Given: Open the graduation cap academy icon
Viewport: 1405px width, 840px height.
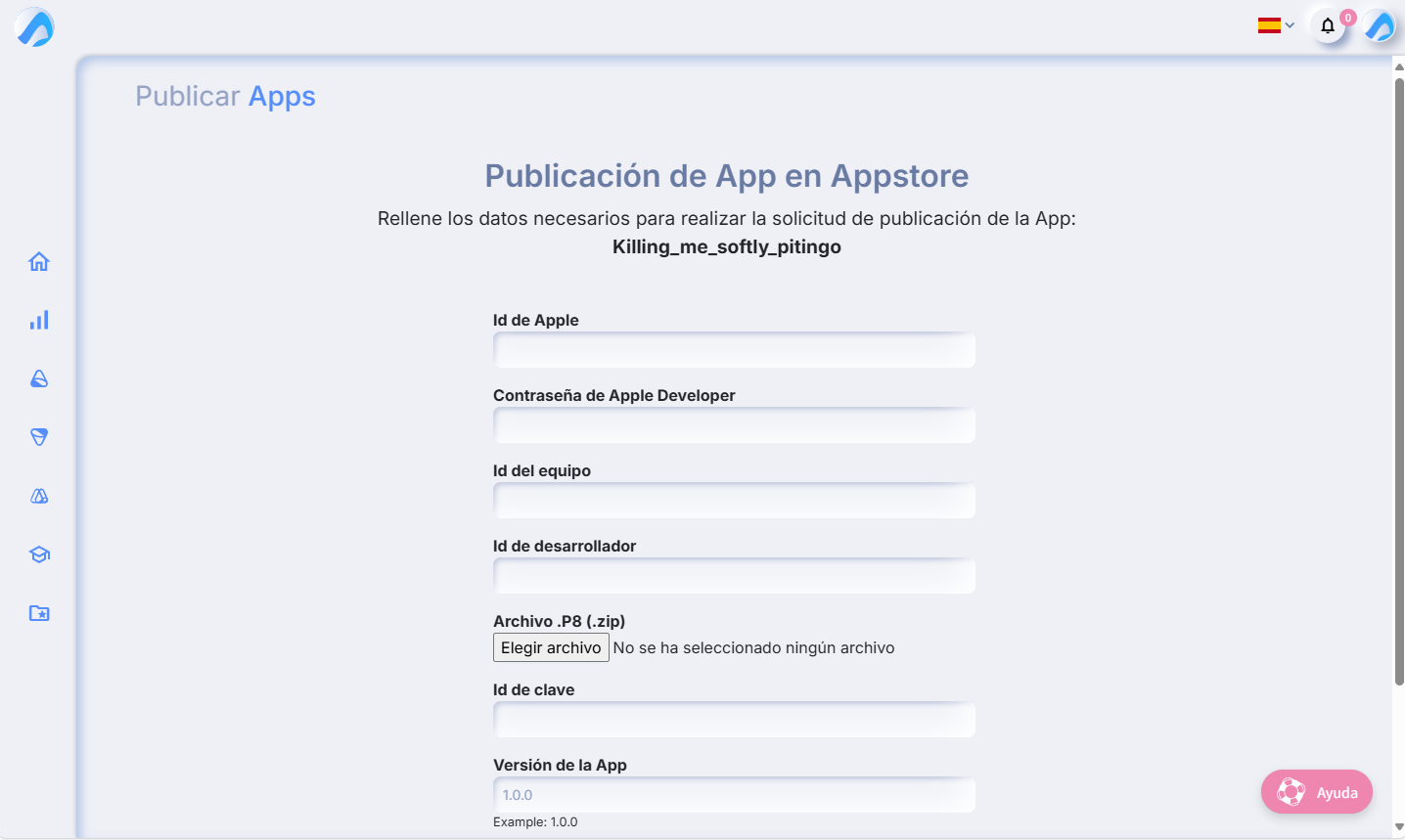Looking at the screenshot, I should coord(39,554).
